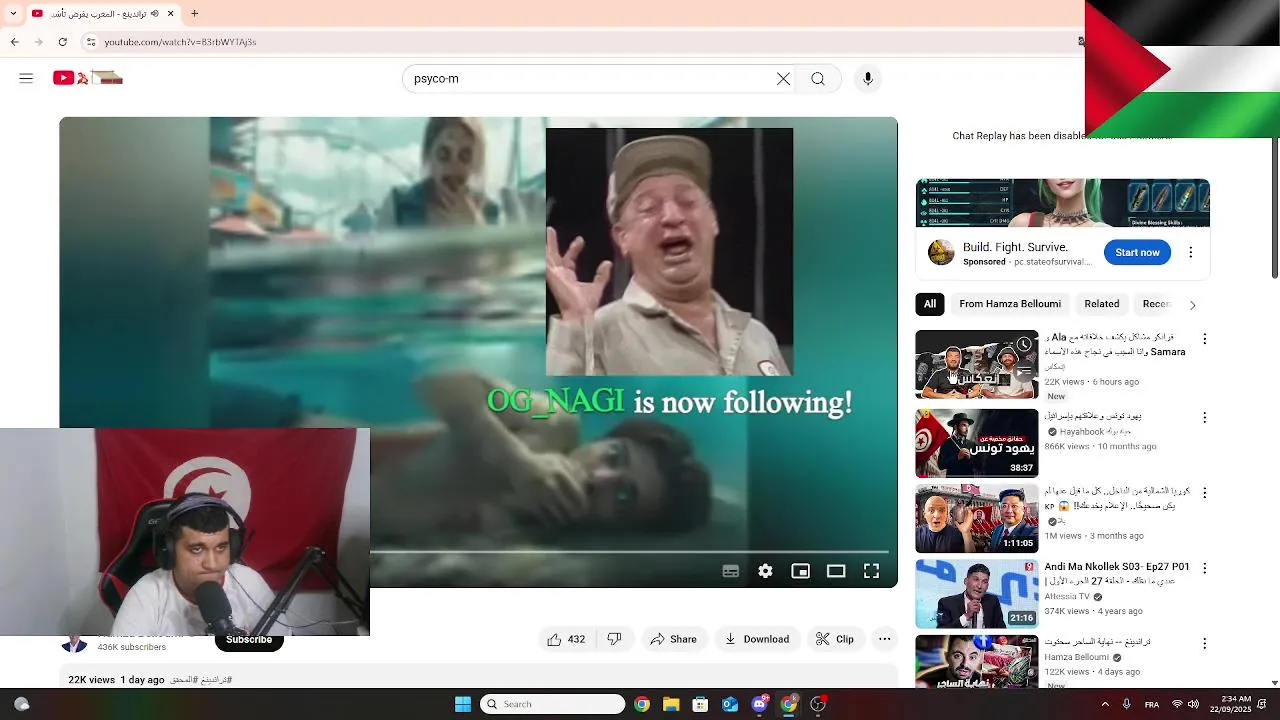Open options for the 122K views video
Viewport: 1280px width, 720px height.
tap(1204, 644)
